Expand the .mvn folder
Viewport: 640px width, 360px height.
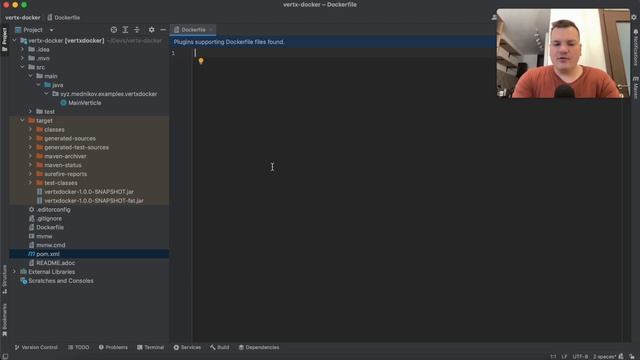[x=22, y=58]
